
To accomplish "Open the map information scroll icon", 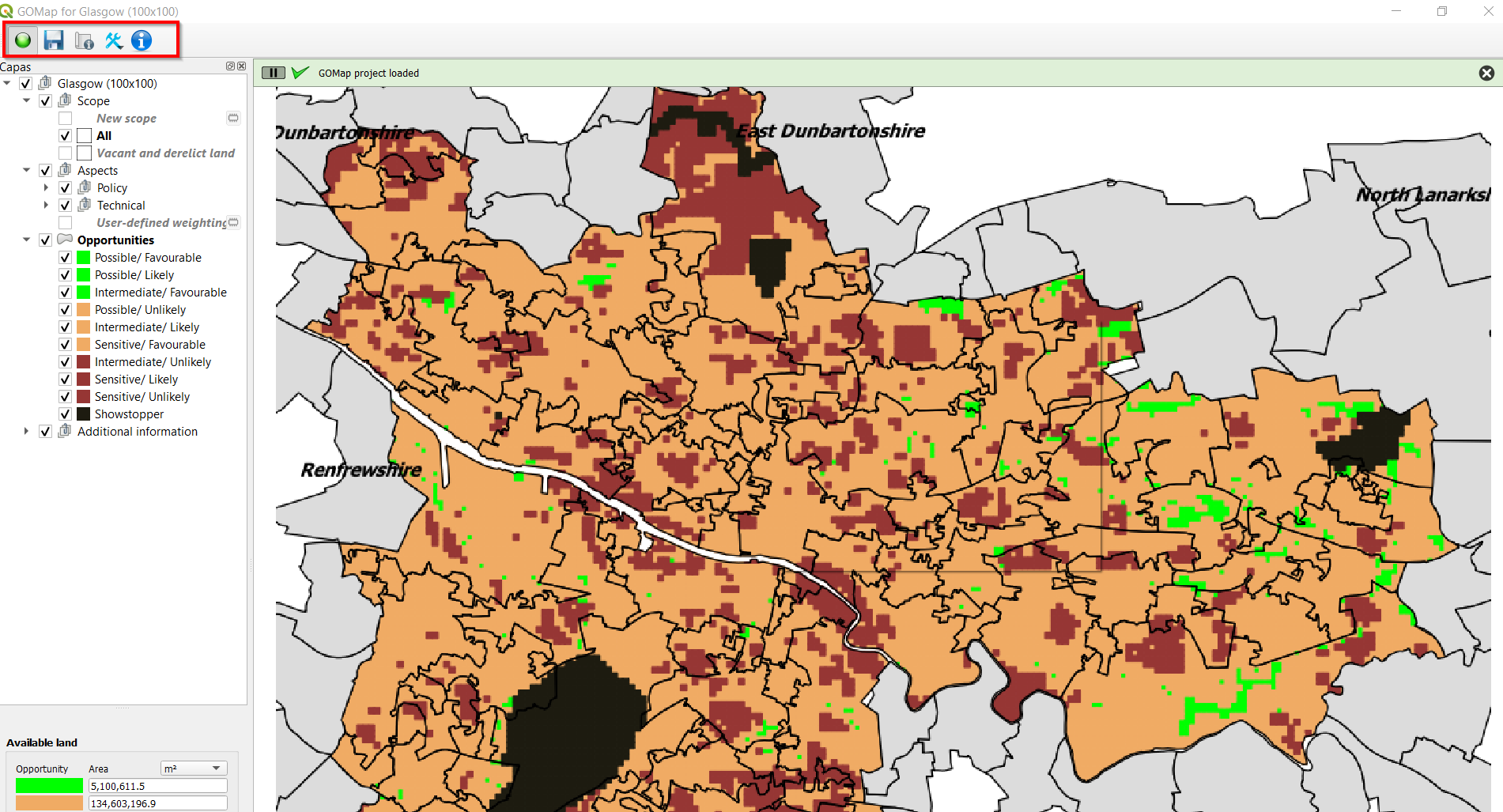I will [84, 40].
